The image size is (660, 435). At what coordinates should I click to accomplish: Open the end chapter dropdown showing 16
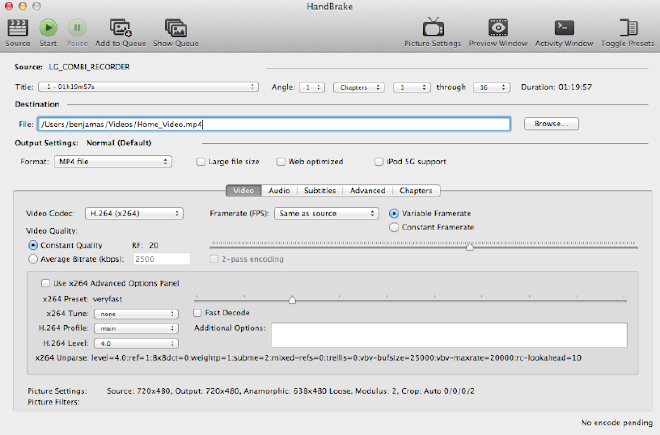(x=491, y=87)
